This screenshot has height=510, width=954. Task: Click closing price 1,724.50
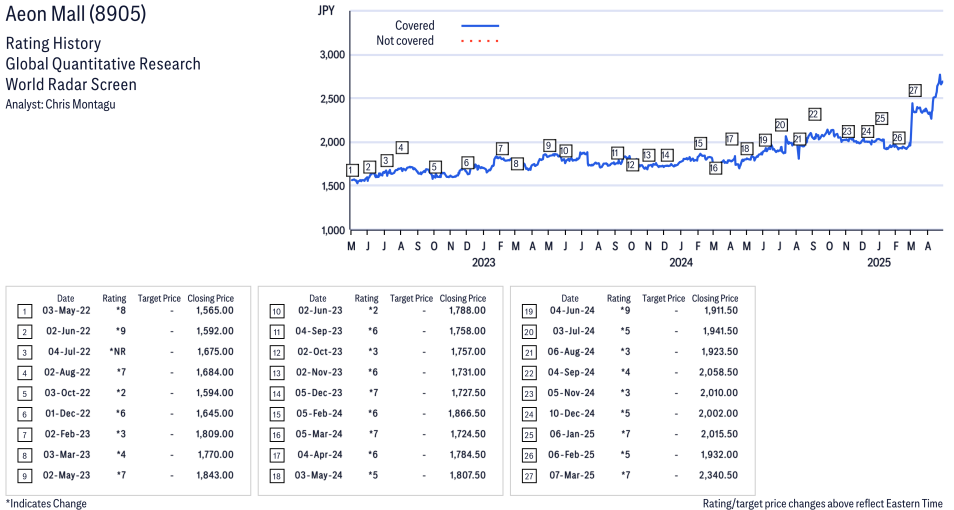(x=467, y=435)
